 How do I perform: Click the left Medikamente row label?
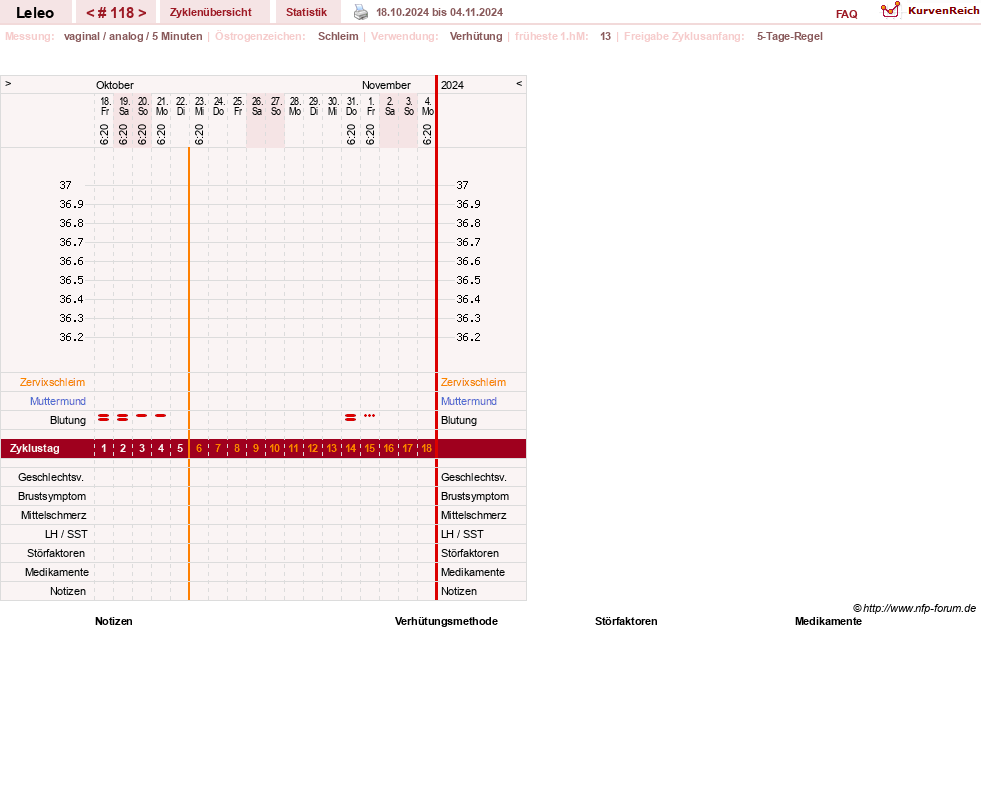(x=56, y=572)
